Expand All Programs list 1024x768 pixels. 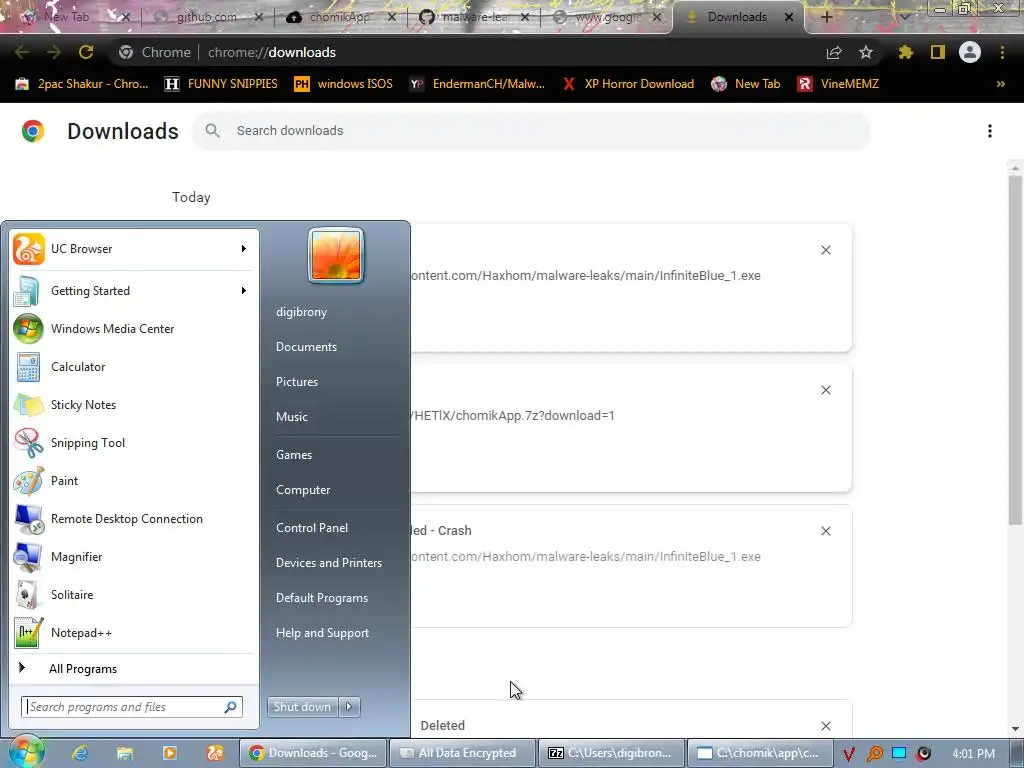131,669
